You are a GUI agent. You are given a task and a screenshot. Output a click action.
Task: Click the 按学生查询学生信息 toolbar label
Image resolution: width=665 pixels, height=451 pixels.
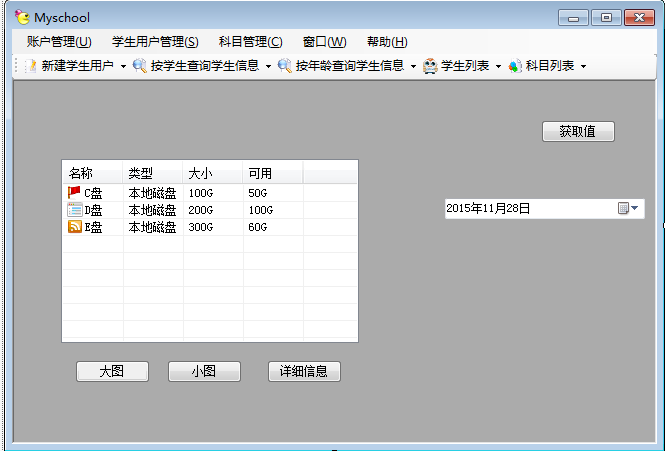tap(205, 66)
